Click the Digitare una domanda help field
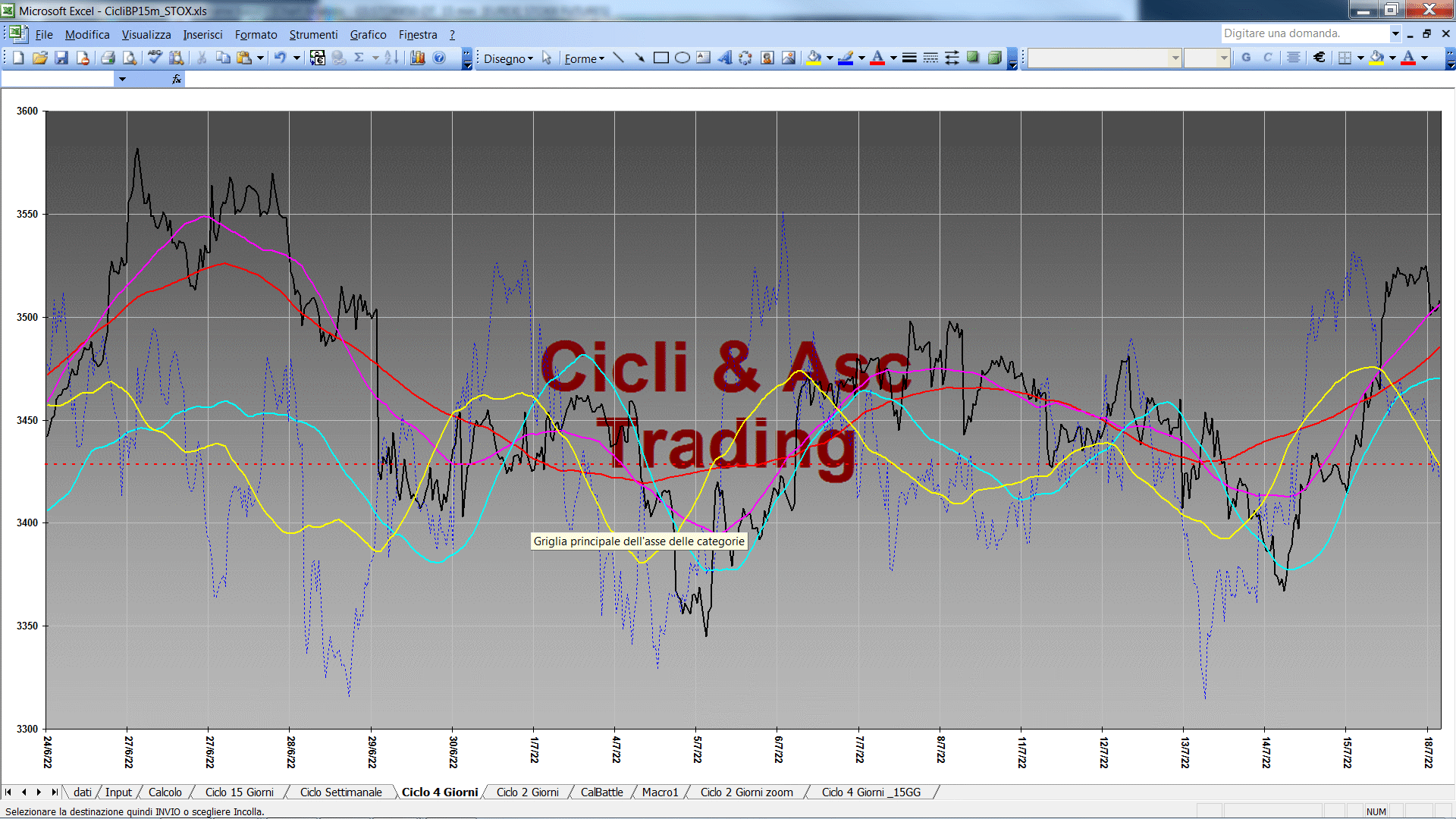Viewport: 1456px width, 819px height. click(1304, 33)
